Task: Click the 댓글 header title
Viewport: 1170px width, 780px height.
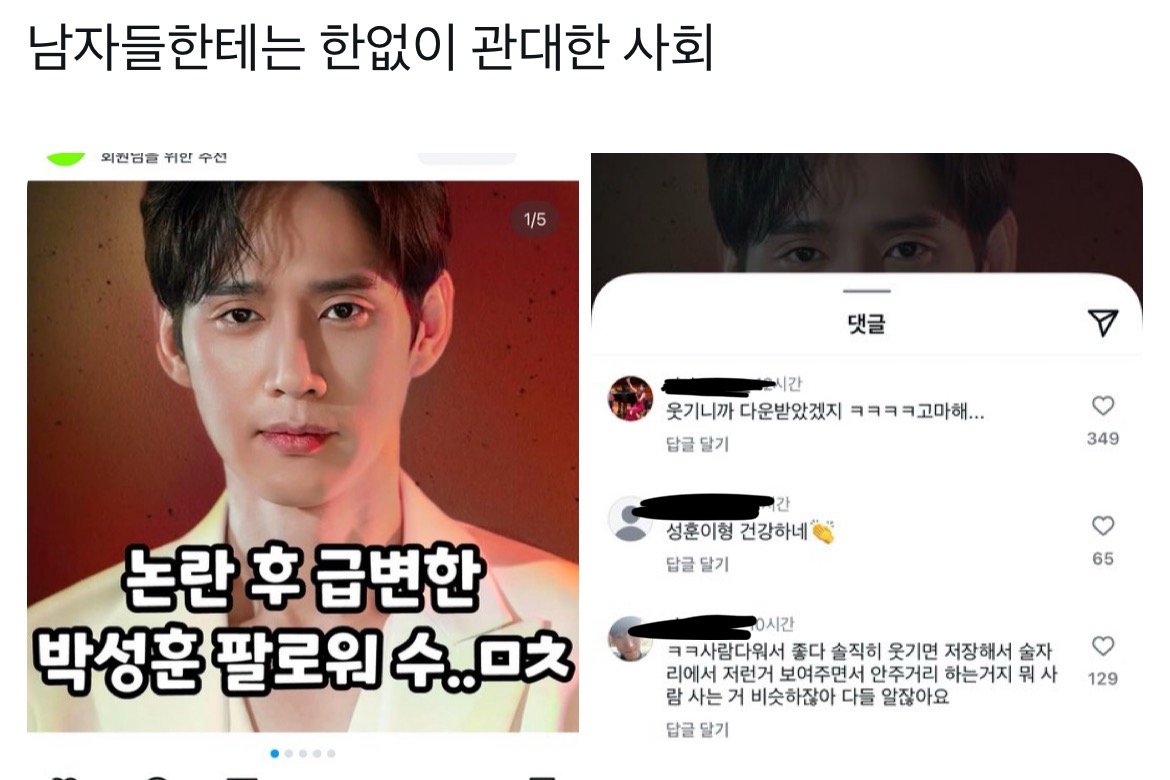Action: 866,323
